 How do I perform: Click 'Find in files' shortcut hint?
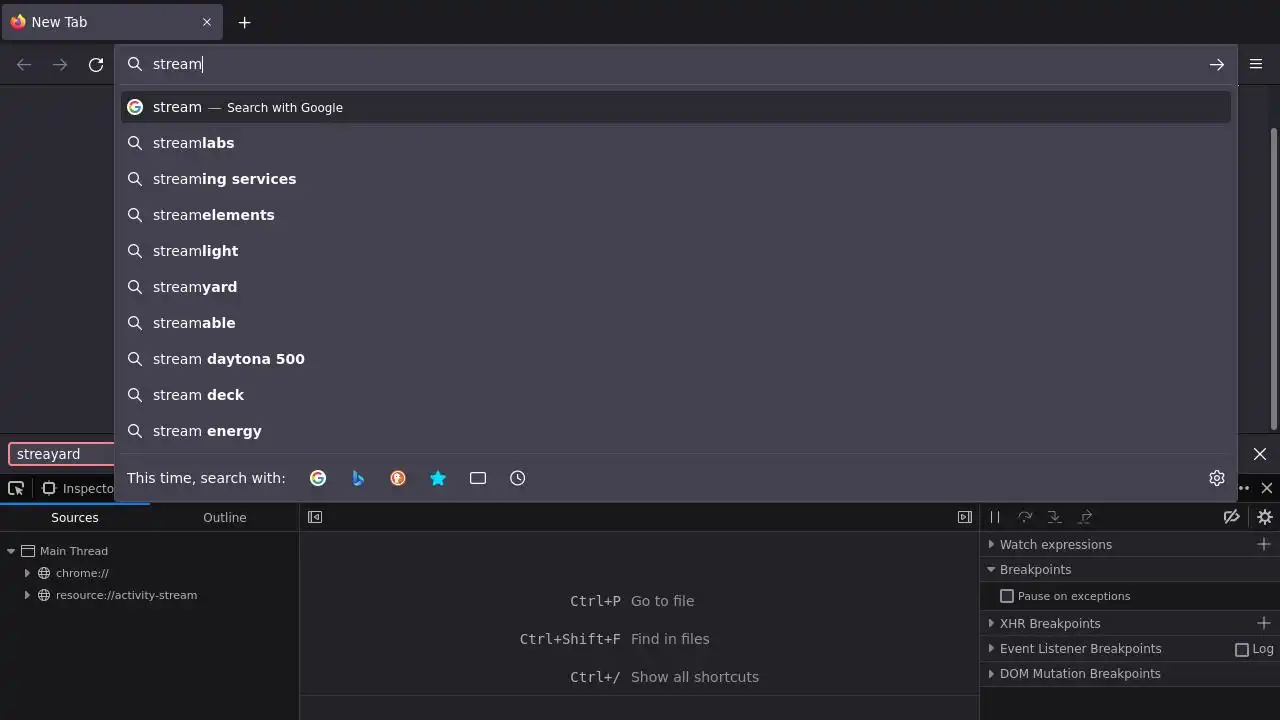coord(670,639)
